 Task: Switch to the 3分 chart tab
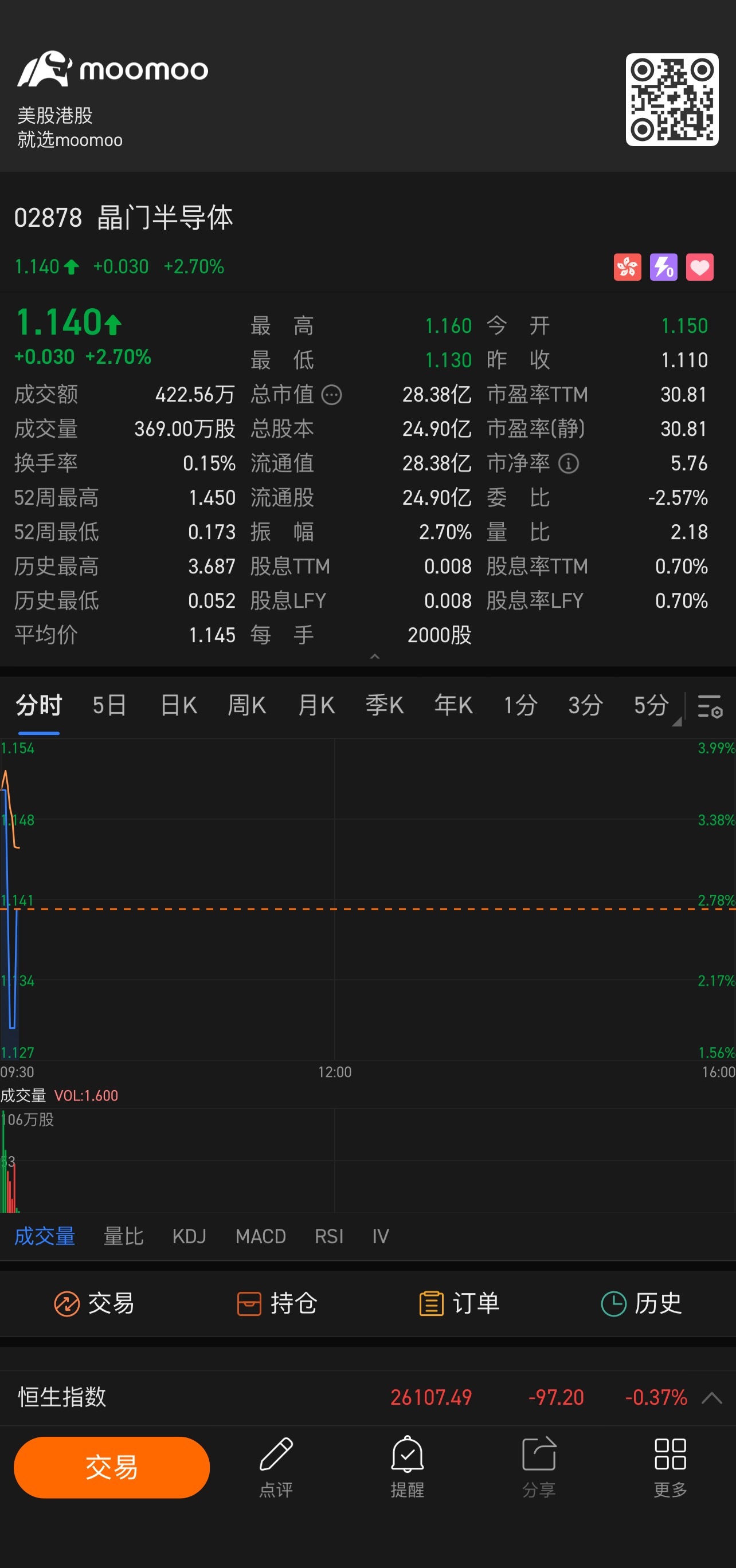tap(585, 705)
